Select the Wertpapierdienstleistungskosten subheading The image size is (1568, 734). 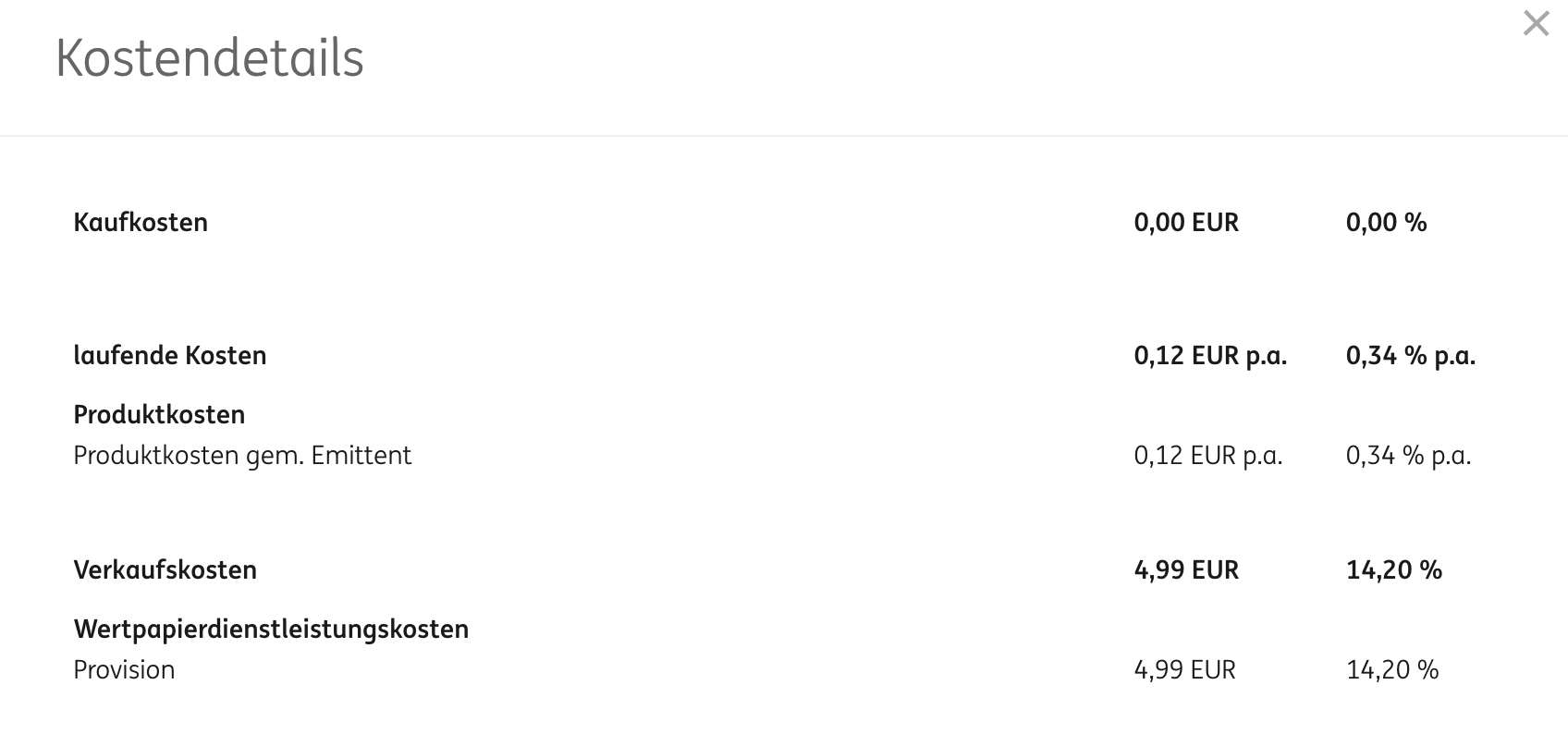click(x=271, y=630)
